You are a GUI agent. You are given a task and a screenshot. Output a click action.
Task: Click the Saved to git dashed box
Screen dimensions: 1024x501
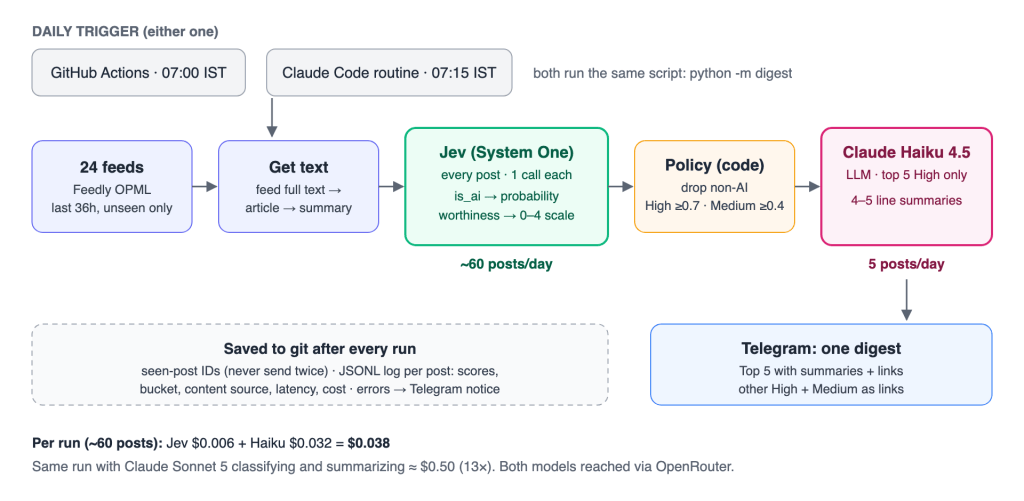click(320, 364)
